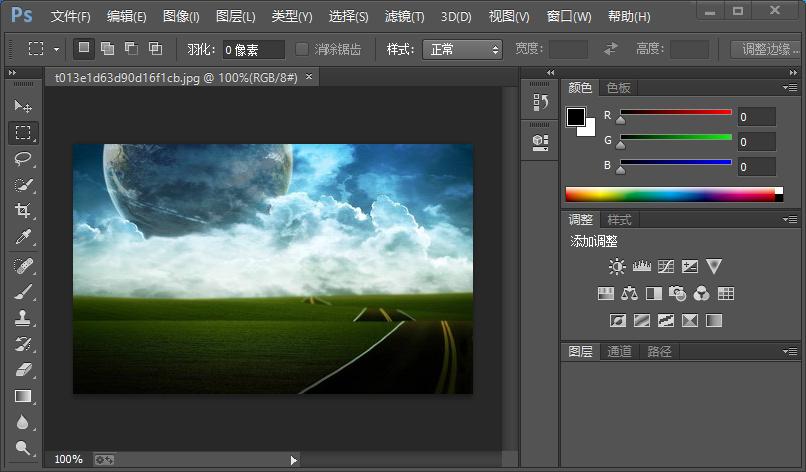Select the Lasso tool
Viewport: 806px width, 472px height.
23,158
